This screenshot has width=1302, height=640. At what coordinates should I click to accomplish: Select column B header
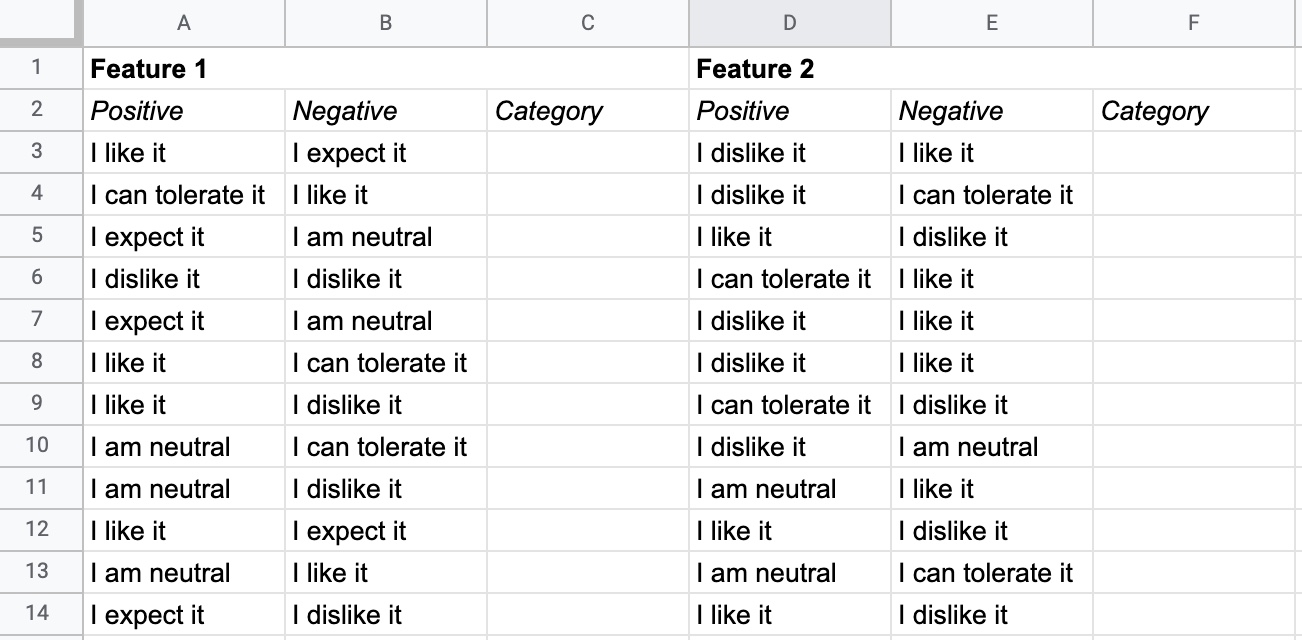[x=386, y=23]
